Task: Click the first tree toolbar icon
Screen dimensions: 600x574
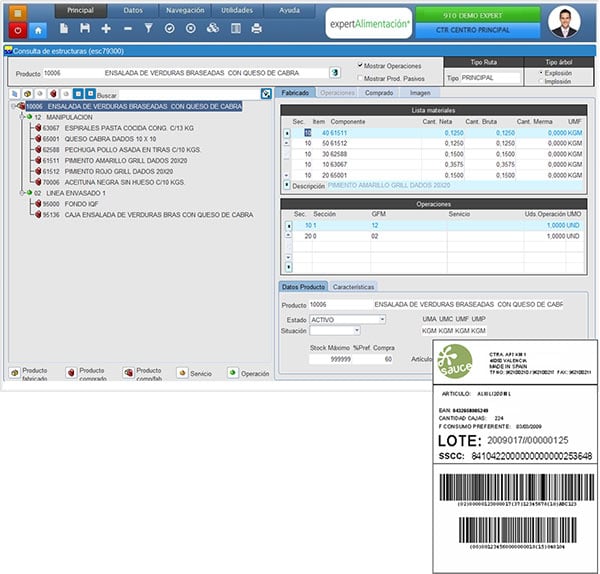Action: (15, 93)
